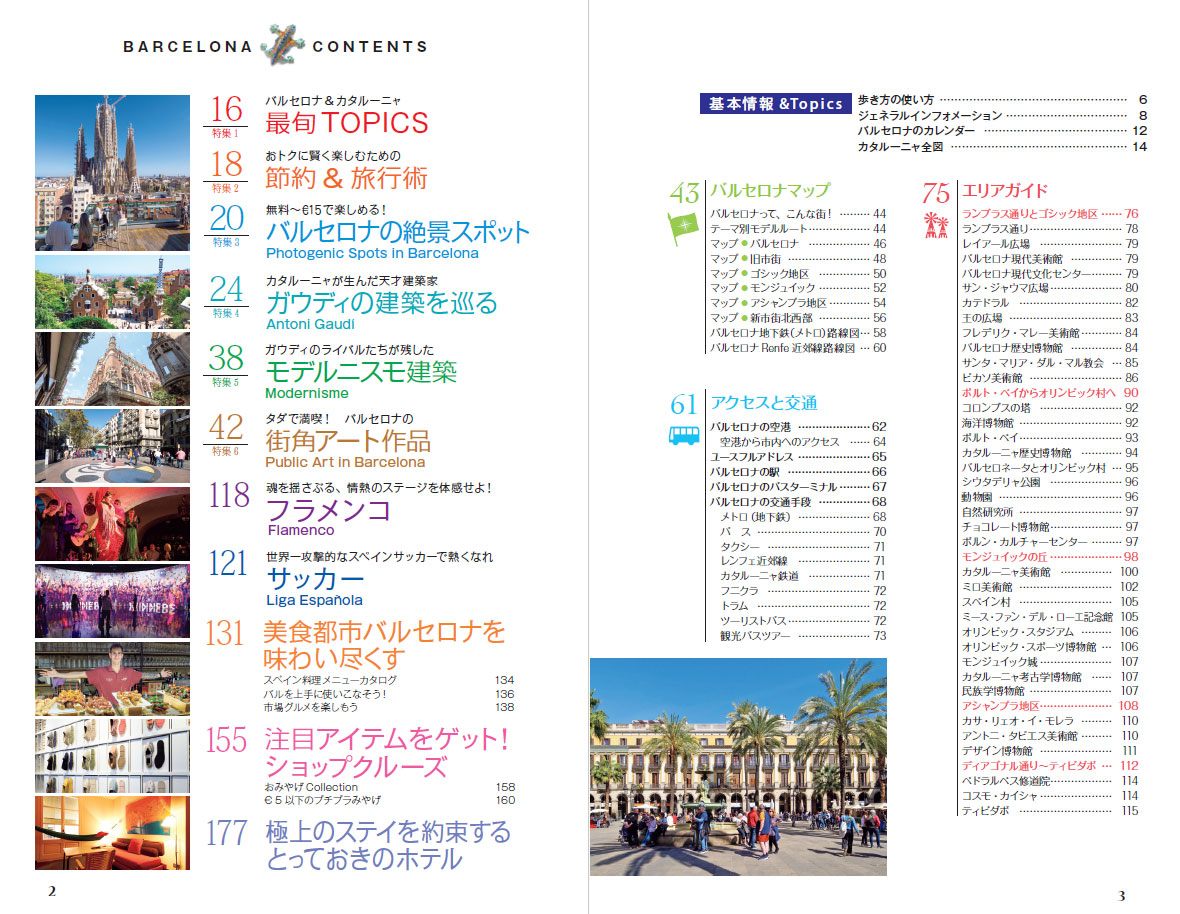Click the red Sagrada Familia towers icon
This screenshot has height=914, width=1180.
935,226
